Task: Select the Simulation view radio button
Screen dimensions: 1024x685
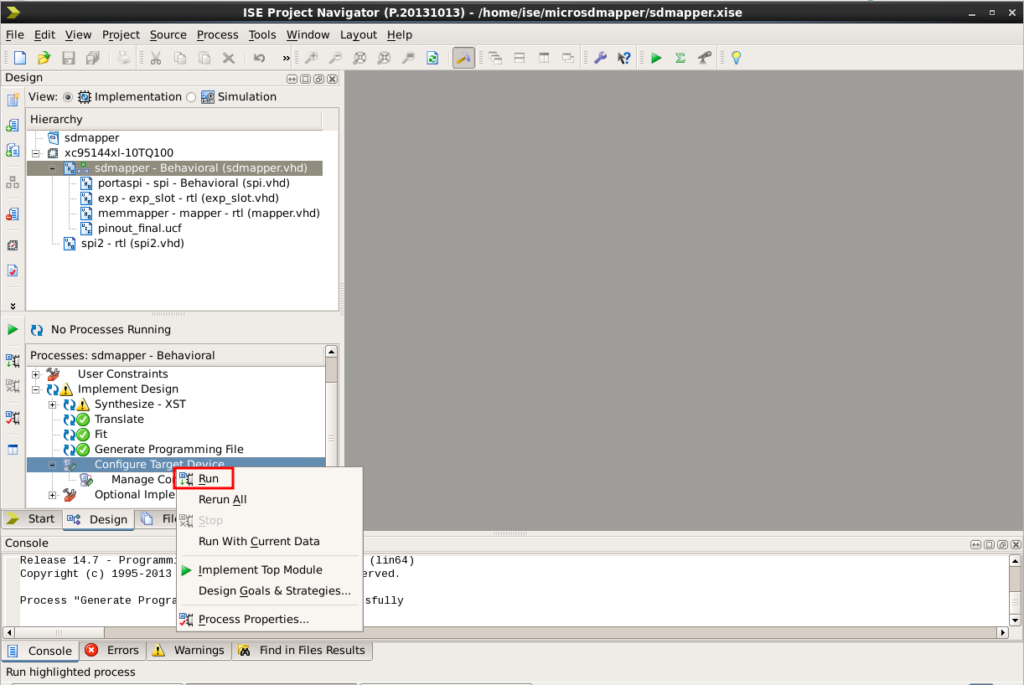Action: click(191, 97)
